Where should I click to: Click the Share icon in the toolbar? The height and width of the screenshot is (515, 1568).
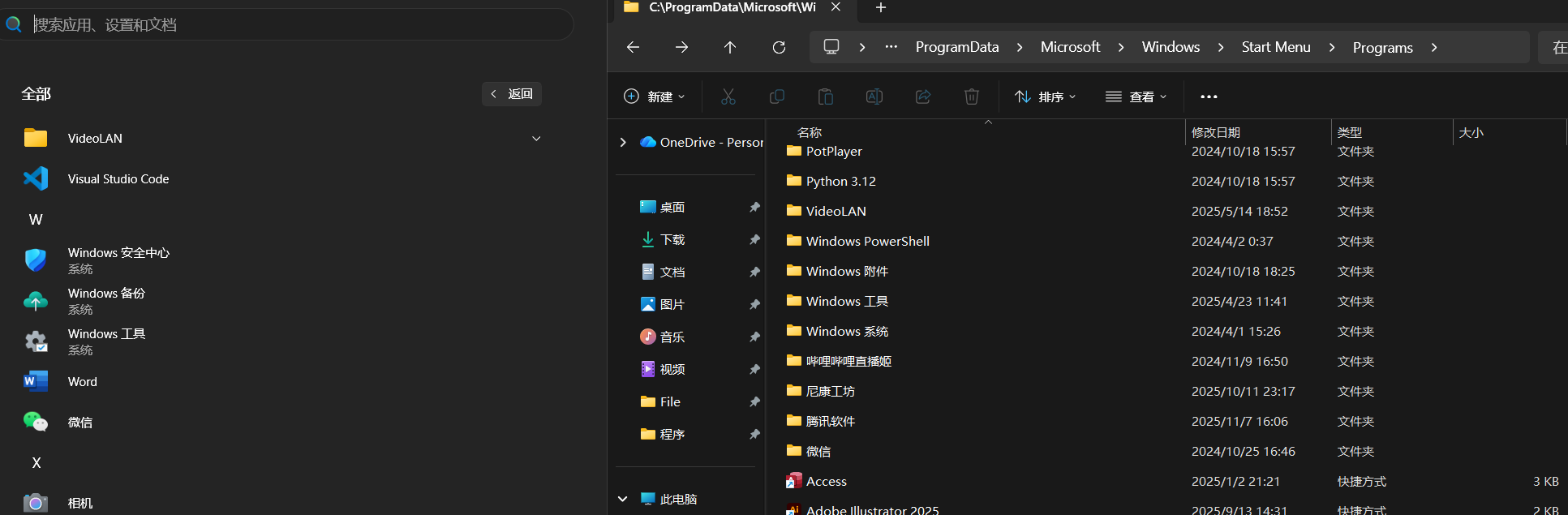[x=923, y=97]
